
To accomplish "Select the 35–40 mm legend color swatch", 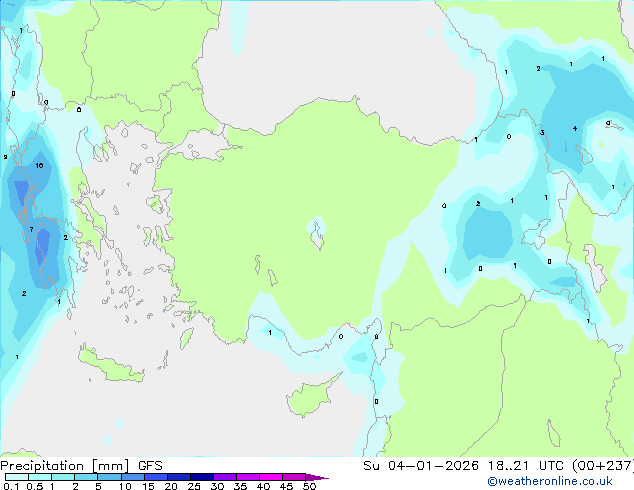I will point(247,477).
